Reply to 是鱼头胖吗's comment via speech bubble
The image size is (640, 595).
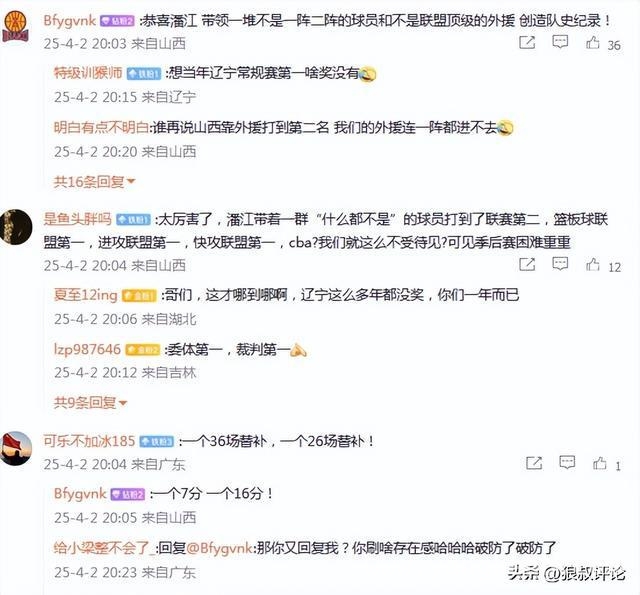[x=560, y=264]
